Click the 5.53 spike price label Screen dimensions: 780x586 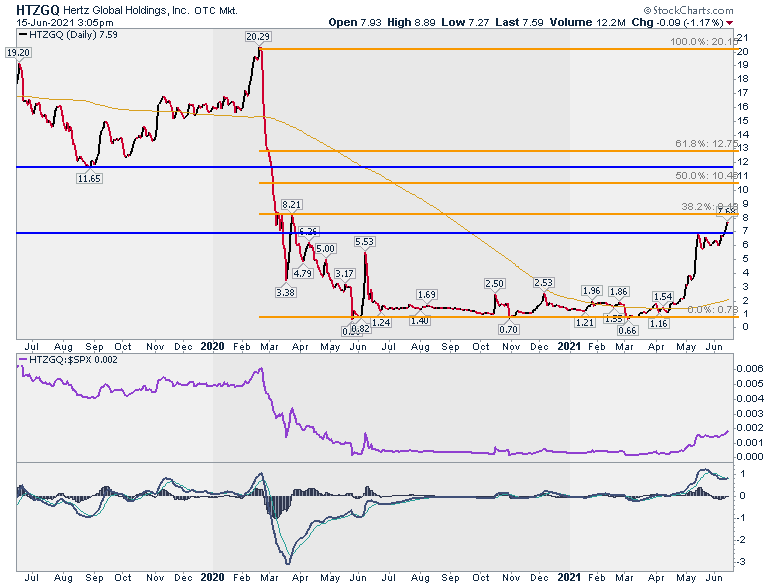tap(364, 242)
